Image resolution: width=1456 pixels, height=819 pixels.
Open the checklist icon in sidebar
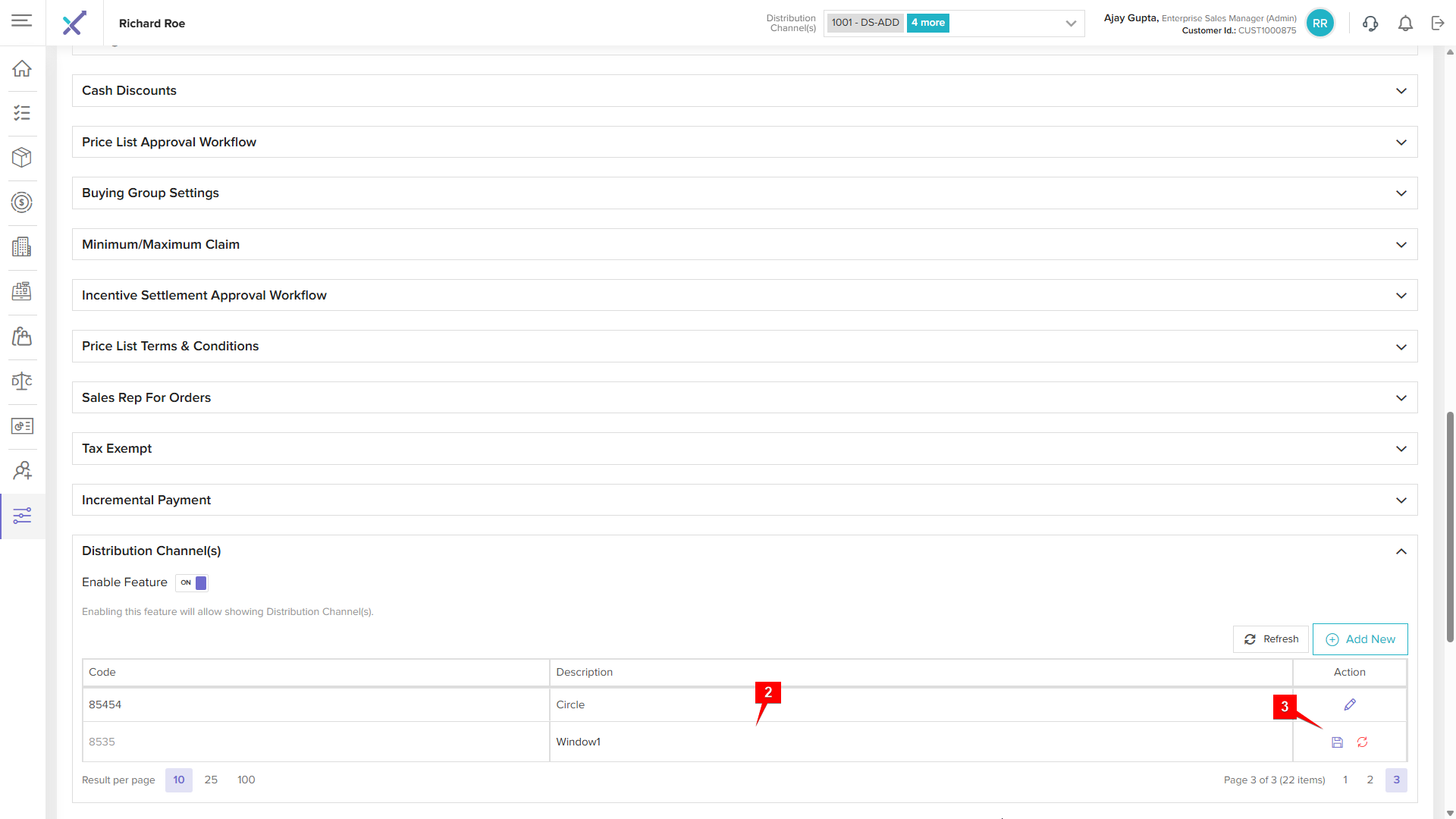tap(22, 113)
